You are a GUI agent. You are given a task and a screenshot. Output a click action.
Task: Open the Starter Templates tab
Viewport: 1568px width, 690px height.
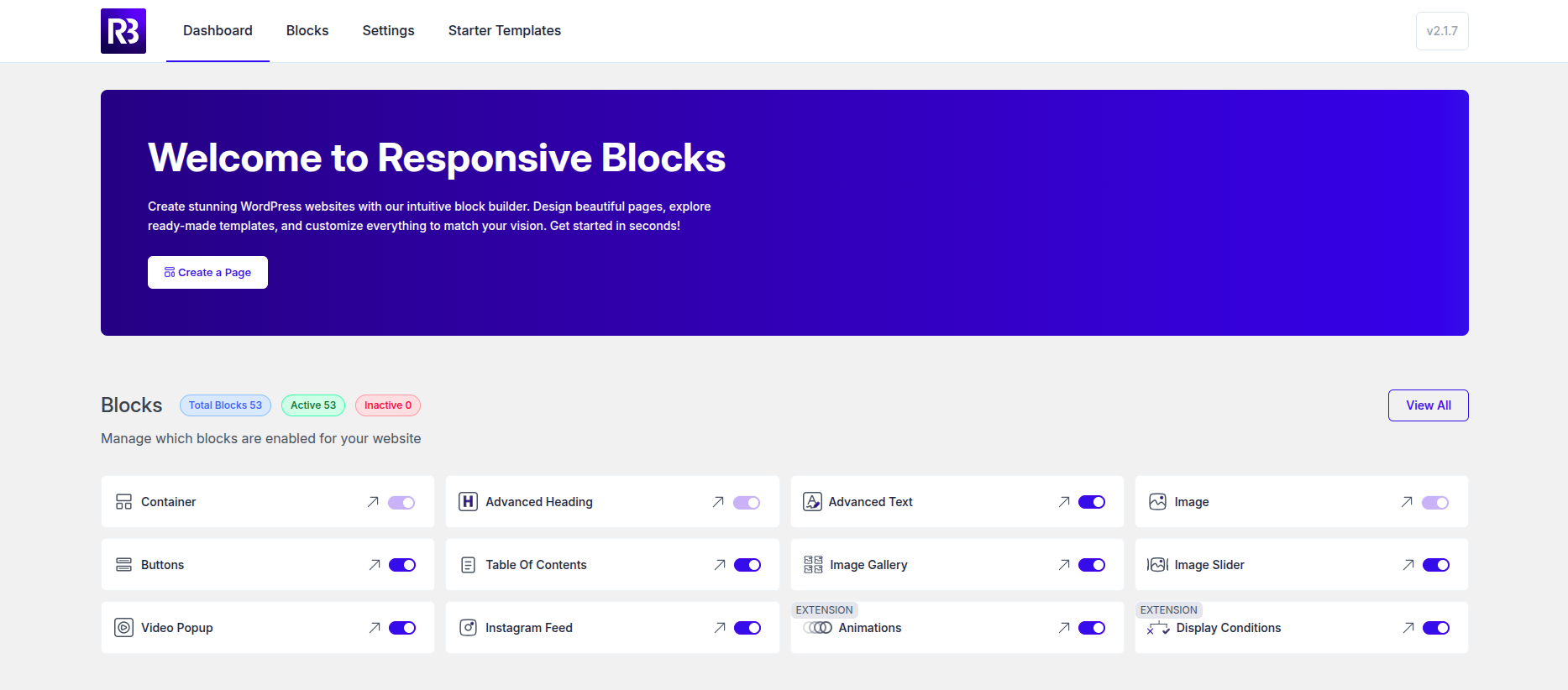coord(504,31)
